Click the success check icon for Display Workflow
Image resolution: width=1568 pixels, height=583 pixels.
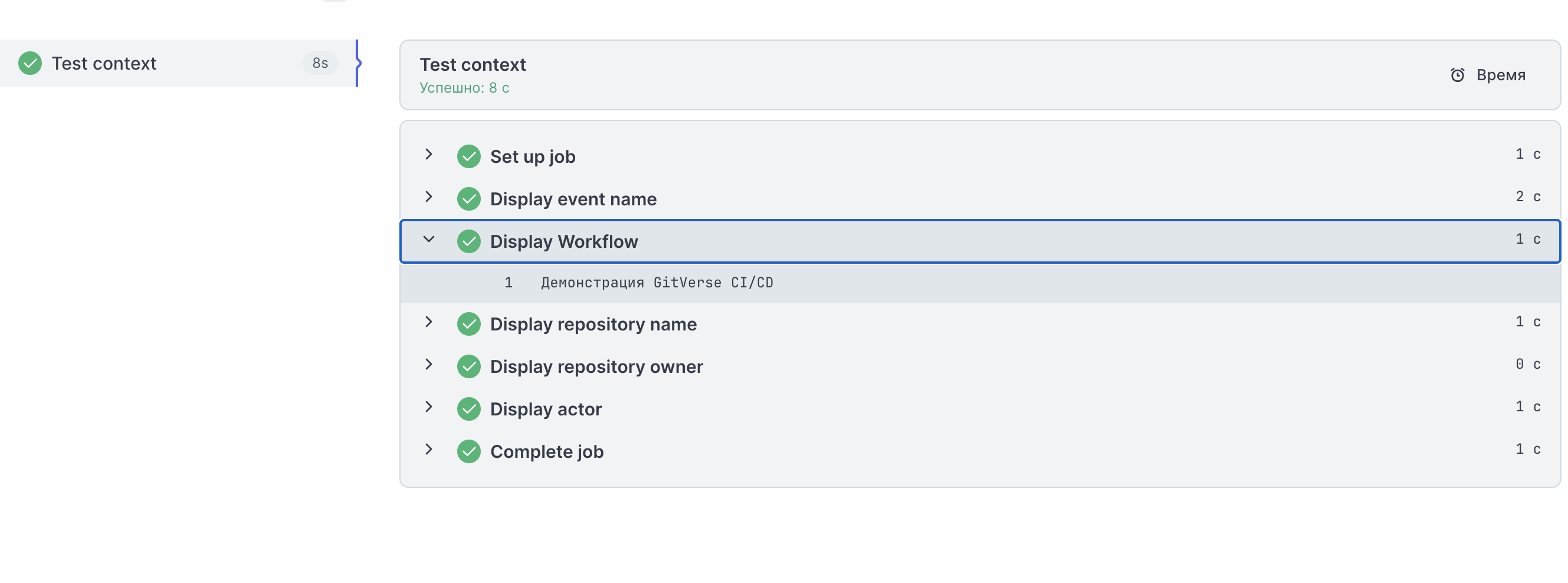(x=469, y=241)
